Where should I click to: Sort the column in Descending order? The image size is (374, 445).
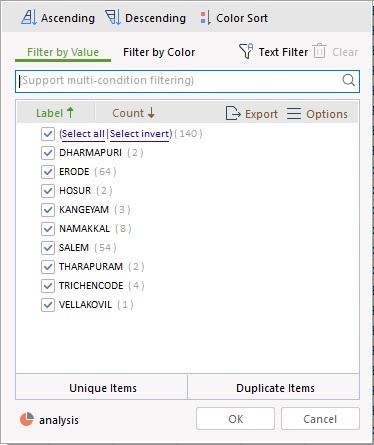click(146, 18)
